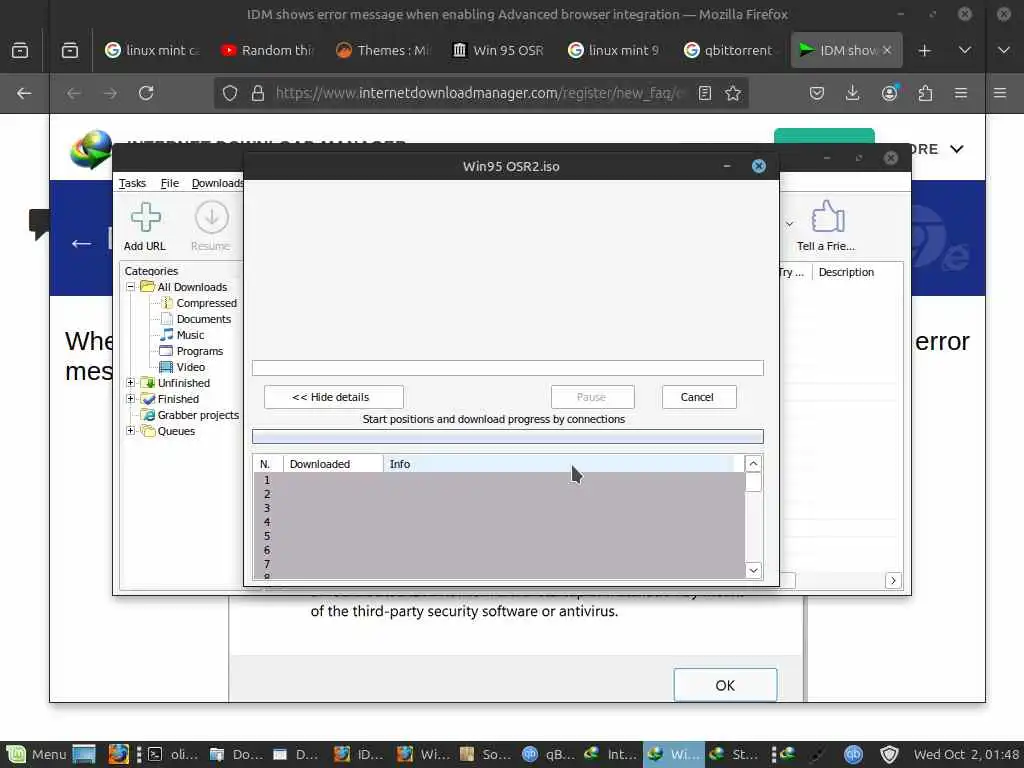Screen dimensions: 1024x768
Task: Switch to the Random thi... YouTube tab
Action: pos(268,50)
